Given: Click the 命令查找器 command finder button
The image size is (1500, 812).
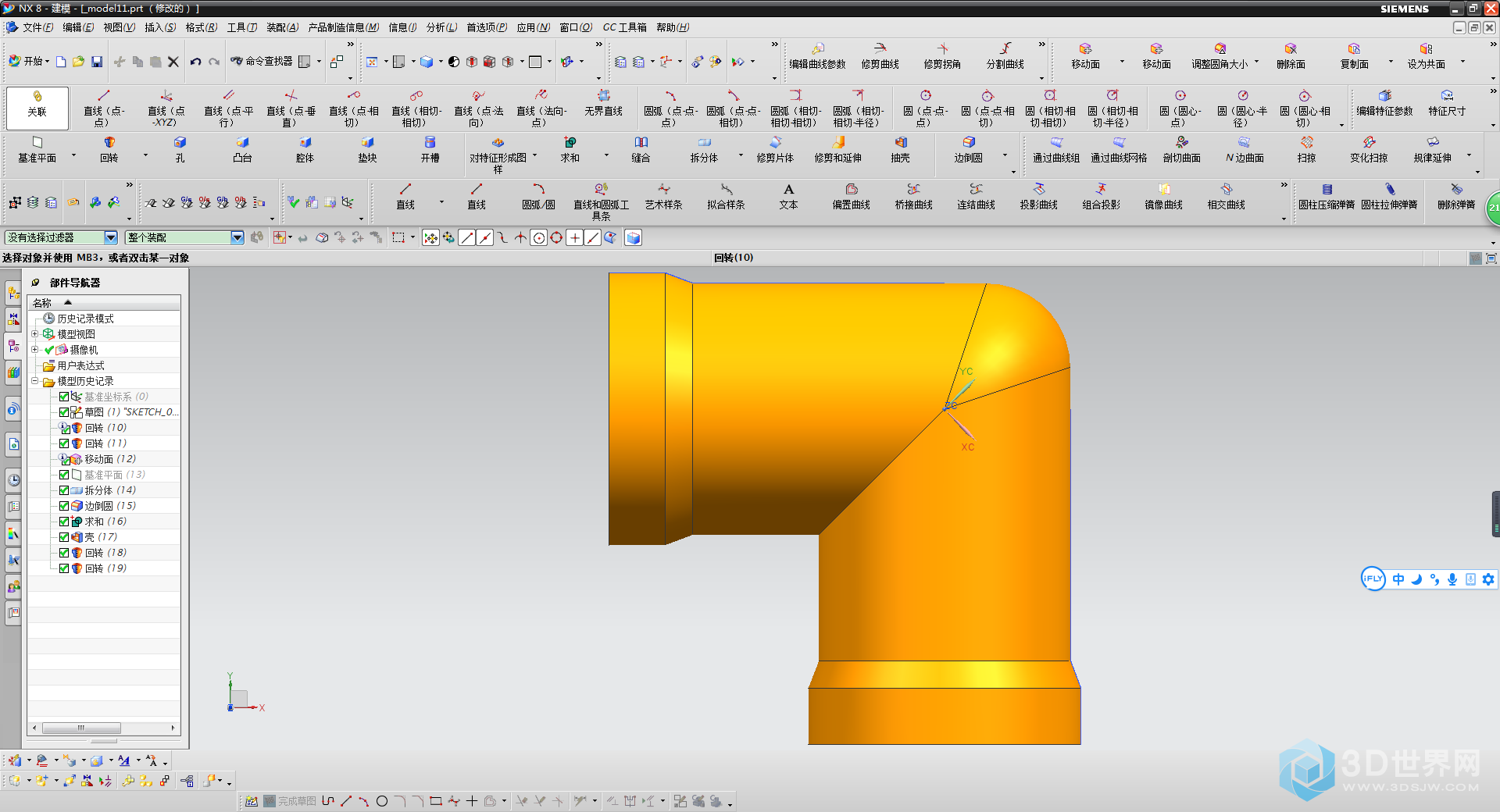Looking at the screenshot, I should [x=262, y=61].
